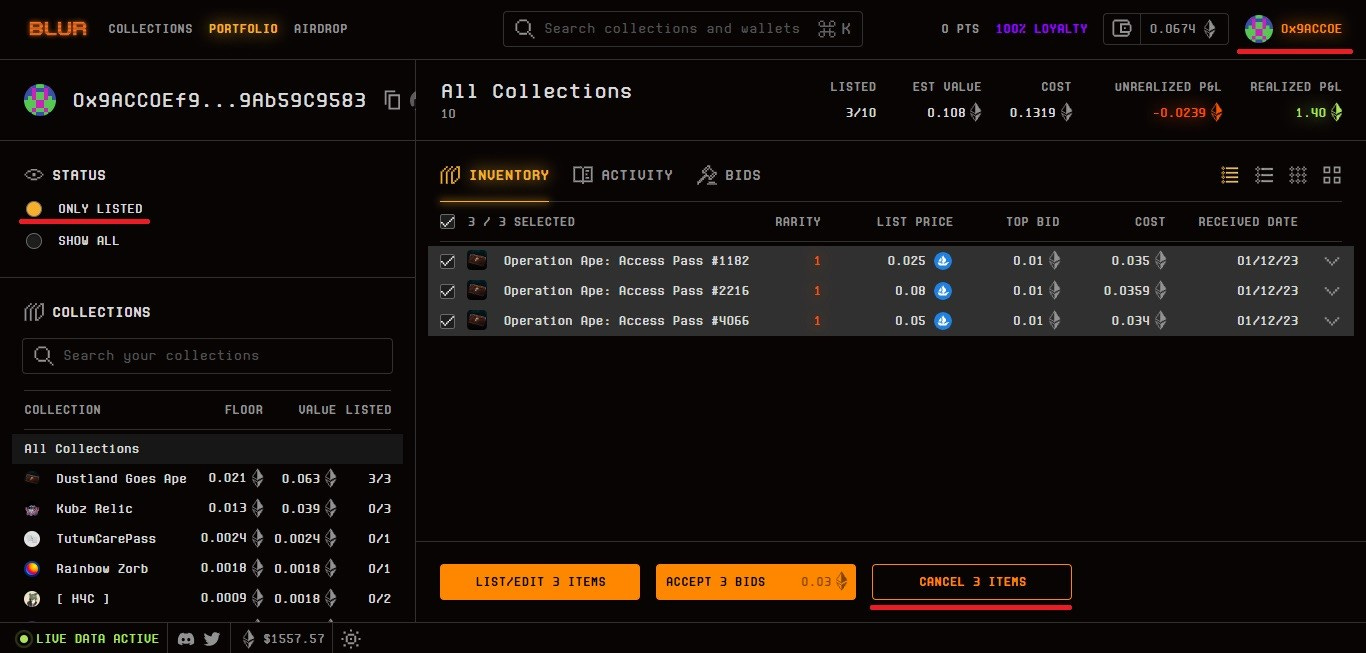Open the wallet balance icon
The image size is (1366, 653).
(1122, 29)
